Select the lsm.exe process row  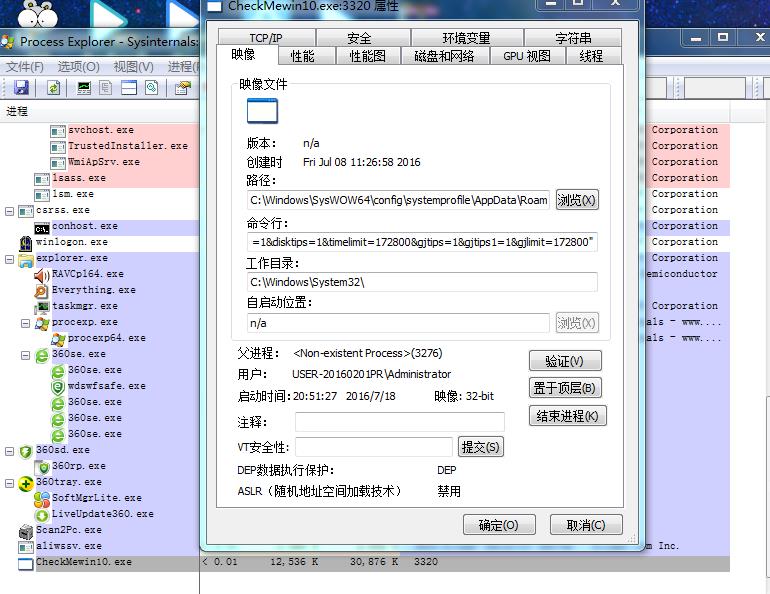tap(100, 194)
